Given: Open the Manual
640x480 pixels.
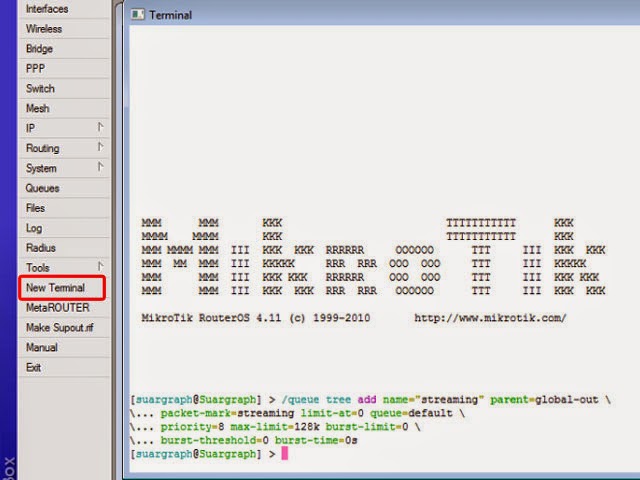Looking at the screenshot, I should (x=64, y=347).
